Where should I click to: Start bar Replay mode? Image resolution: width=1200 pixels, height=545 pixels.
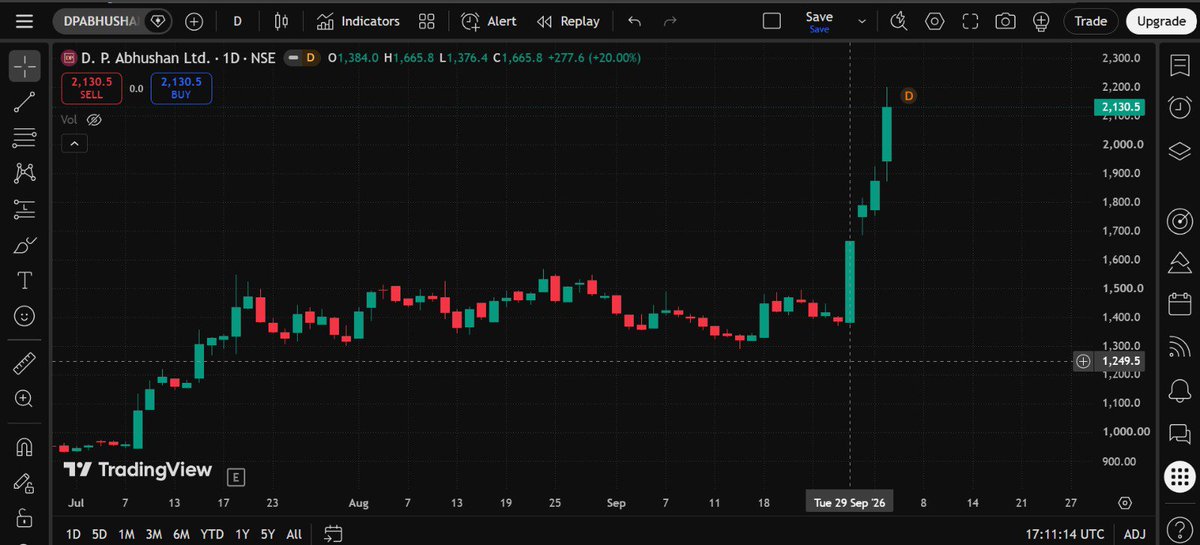[568, 21]
